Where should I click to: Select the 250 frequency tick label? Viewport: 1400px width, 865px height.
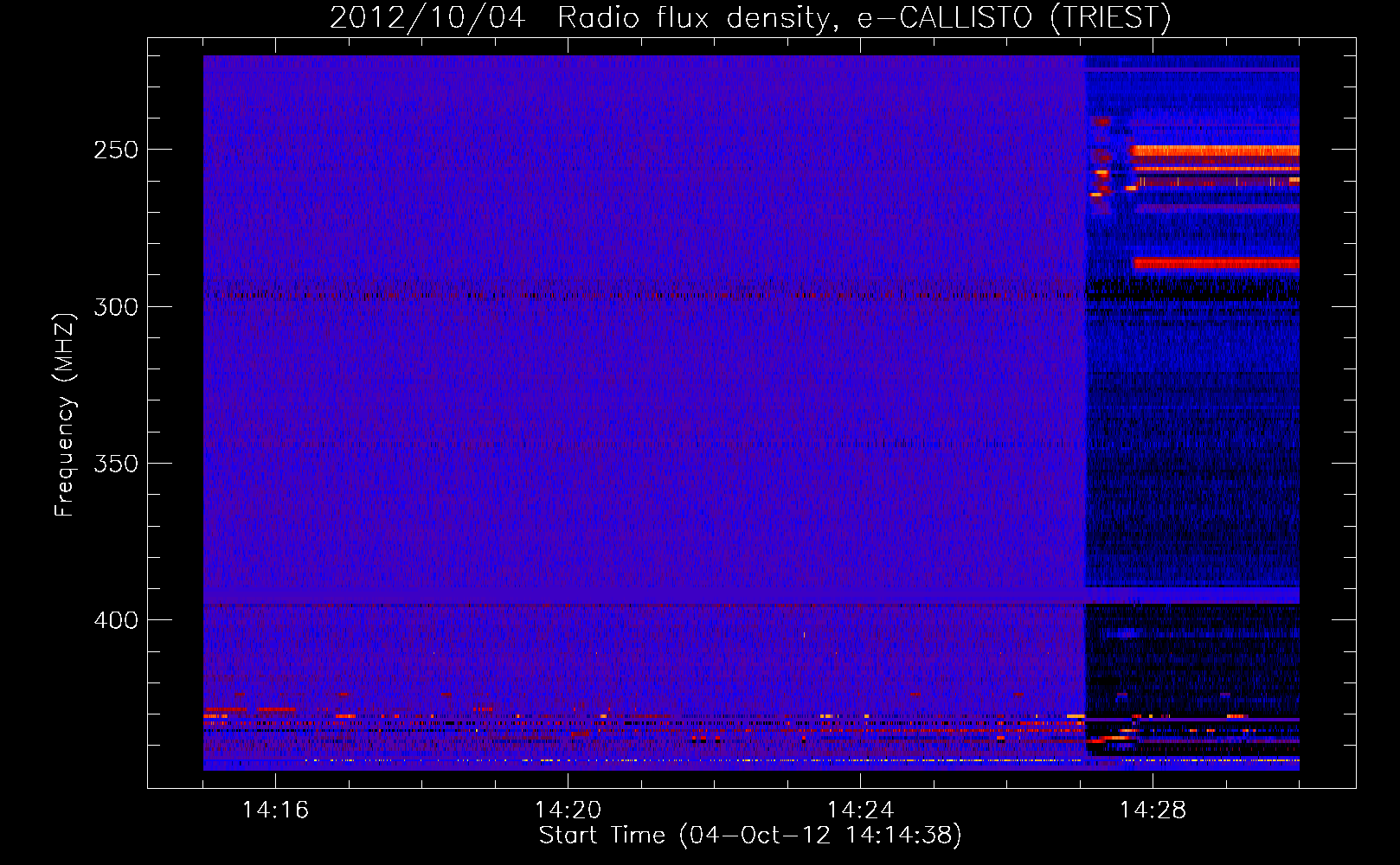coord(116,150)
